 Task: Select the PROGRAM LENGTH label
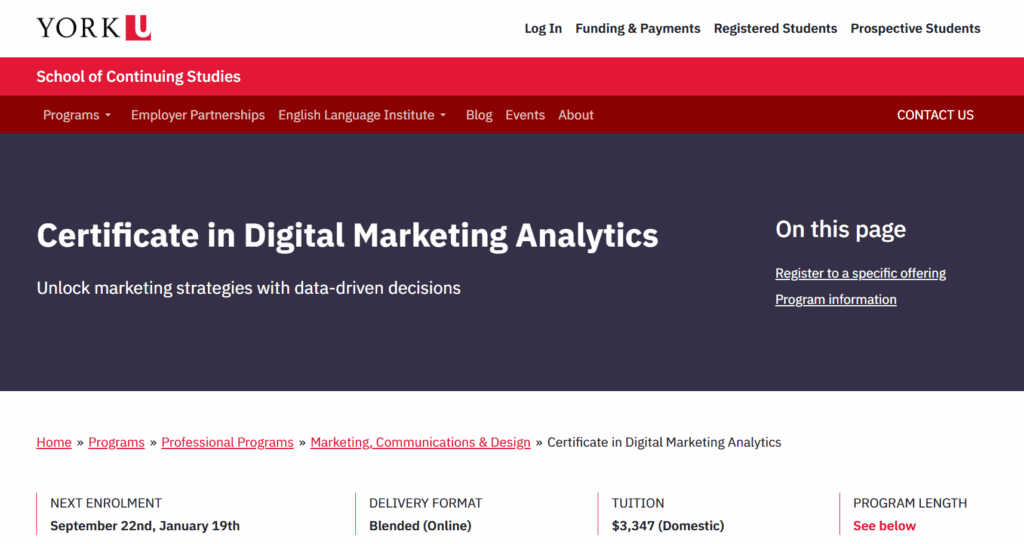pos(910,503)
